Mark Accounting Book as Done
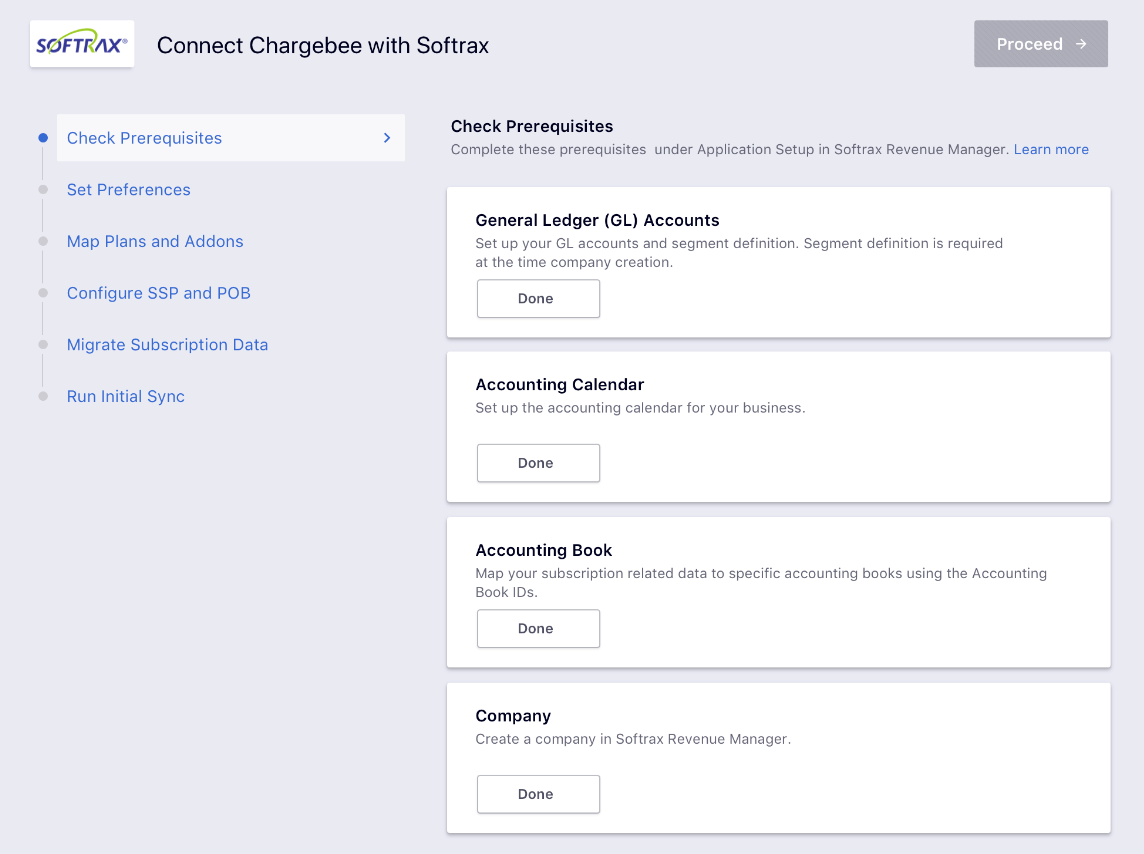The image size is (1144, 854). (x=538, y=629)
